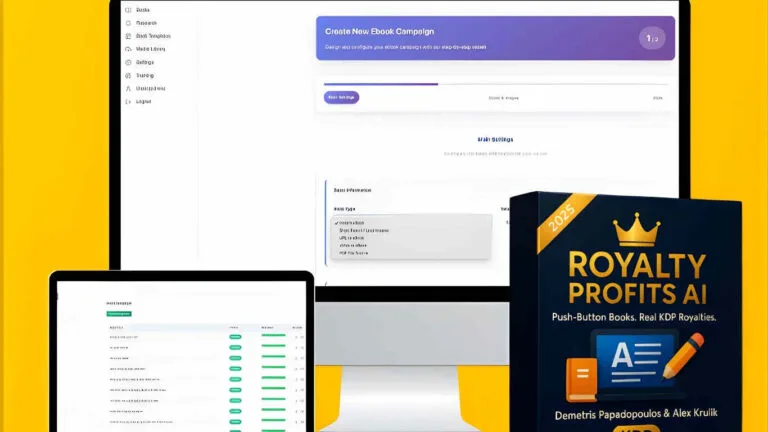This screenshot has height=432, width=768.
Task: Select the PDF File Source option
Action: [354, 253]
